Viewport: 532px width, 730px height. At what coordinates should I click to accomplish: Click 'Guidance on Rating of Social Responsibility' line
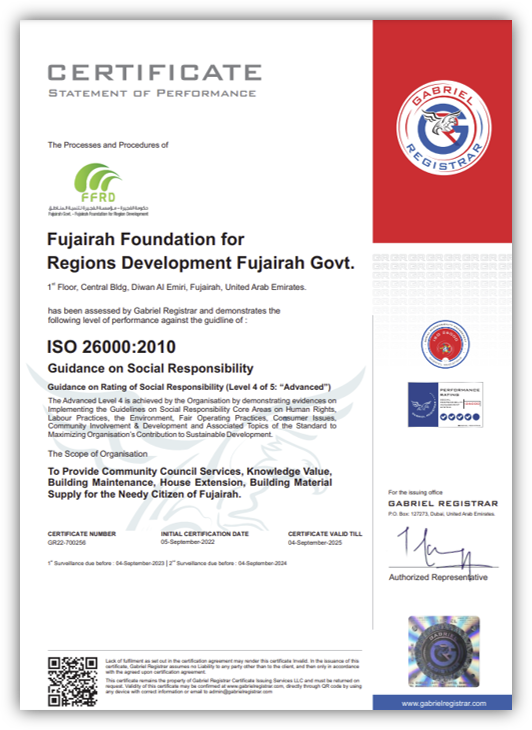[189, 387]
